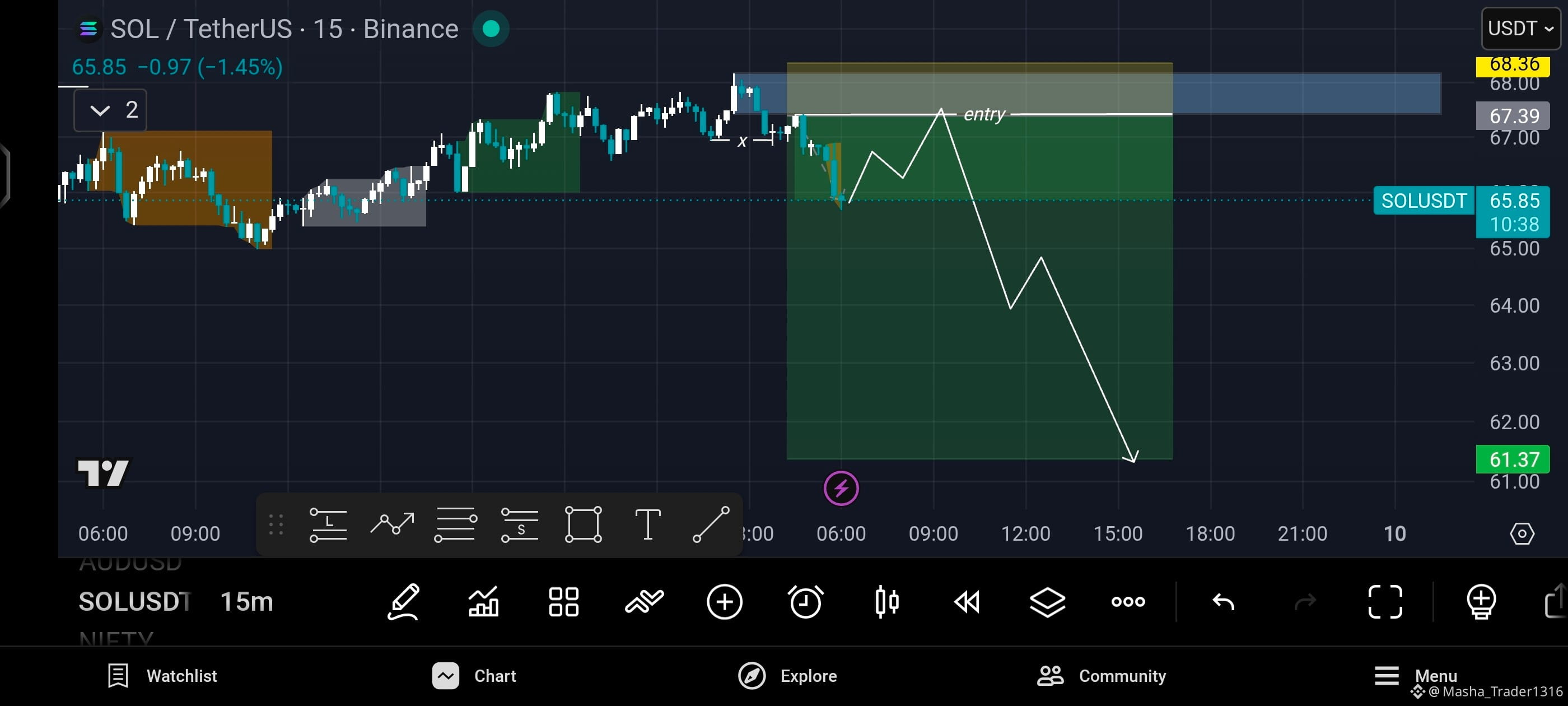Open the object tree layers panel
The image size is (1568, 706).
(1047, 602)
